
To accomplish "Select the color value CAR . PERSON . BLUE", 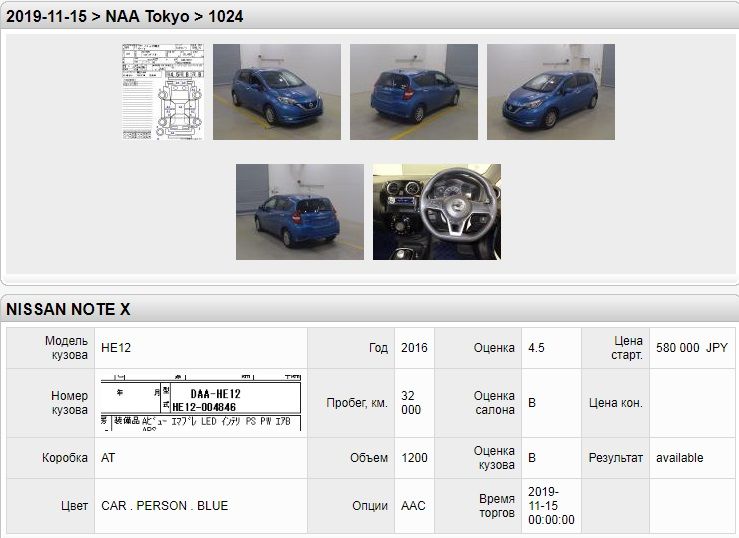I will pos(164,505).
